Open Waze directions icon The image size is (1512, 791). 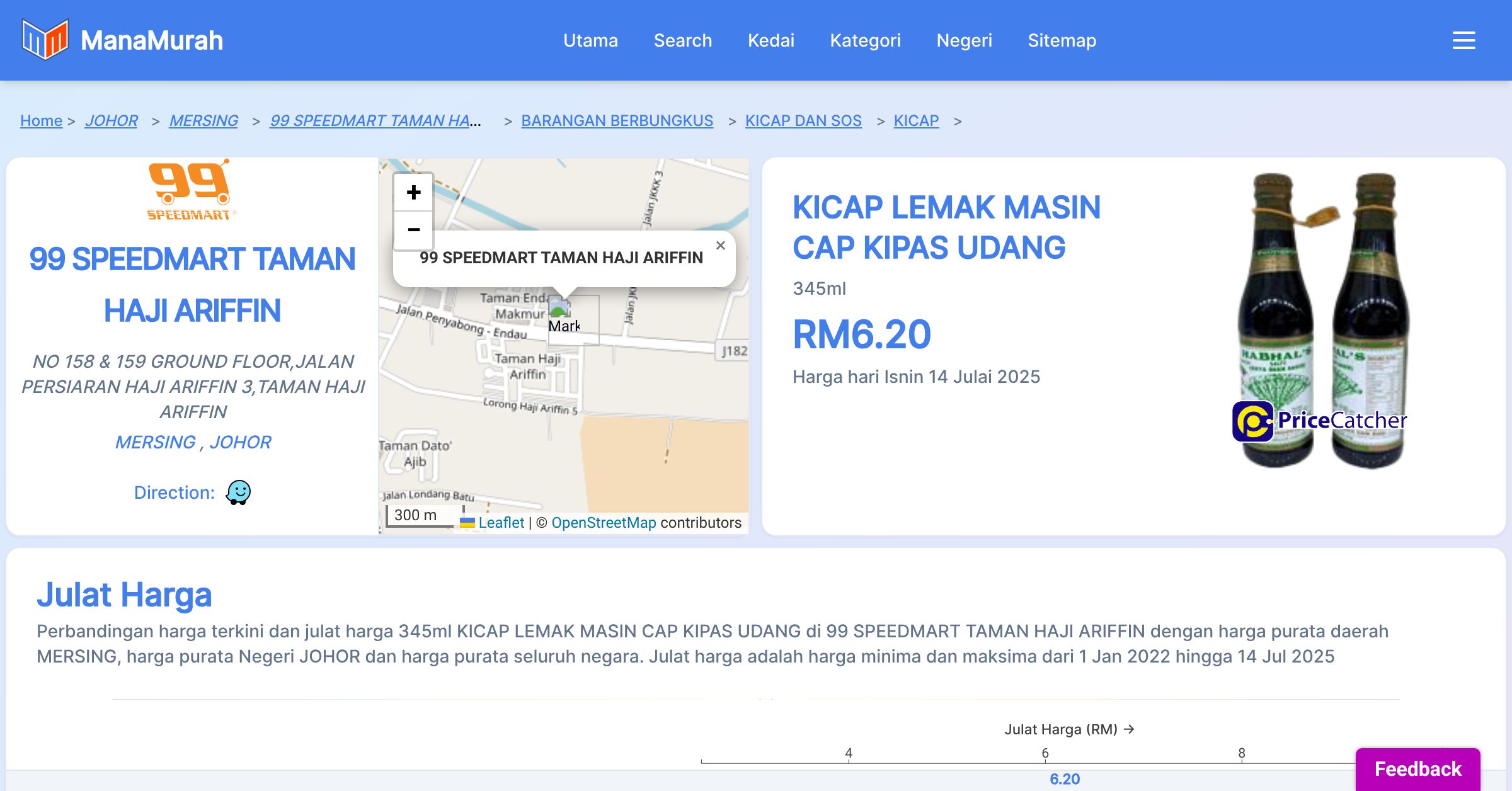click(239, 492)
